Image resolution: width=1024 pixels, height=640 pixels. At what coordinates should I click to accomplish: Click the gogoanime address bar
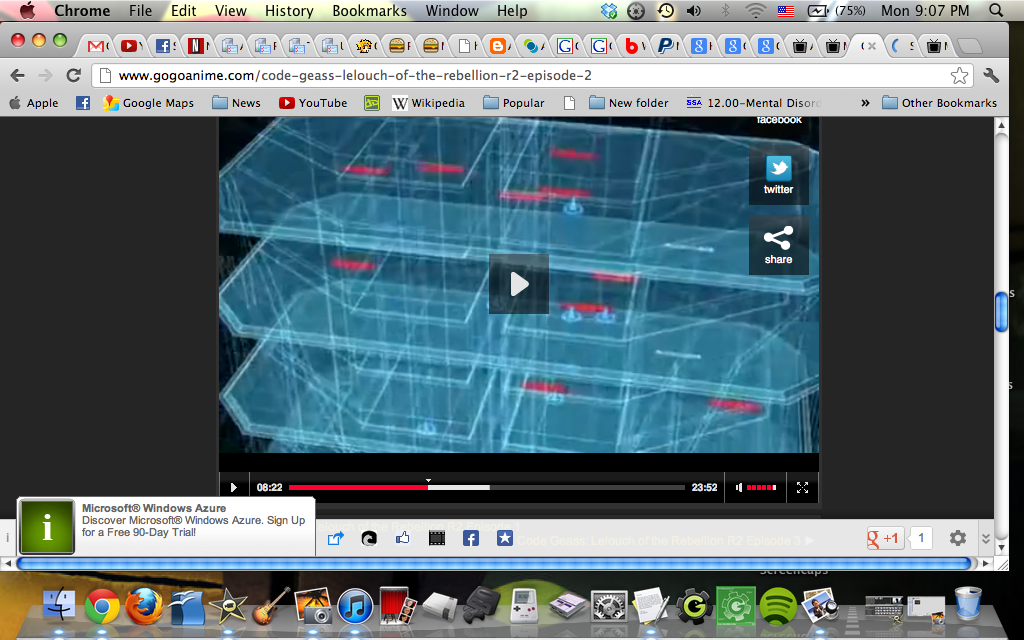[532, 75]
